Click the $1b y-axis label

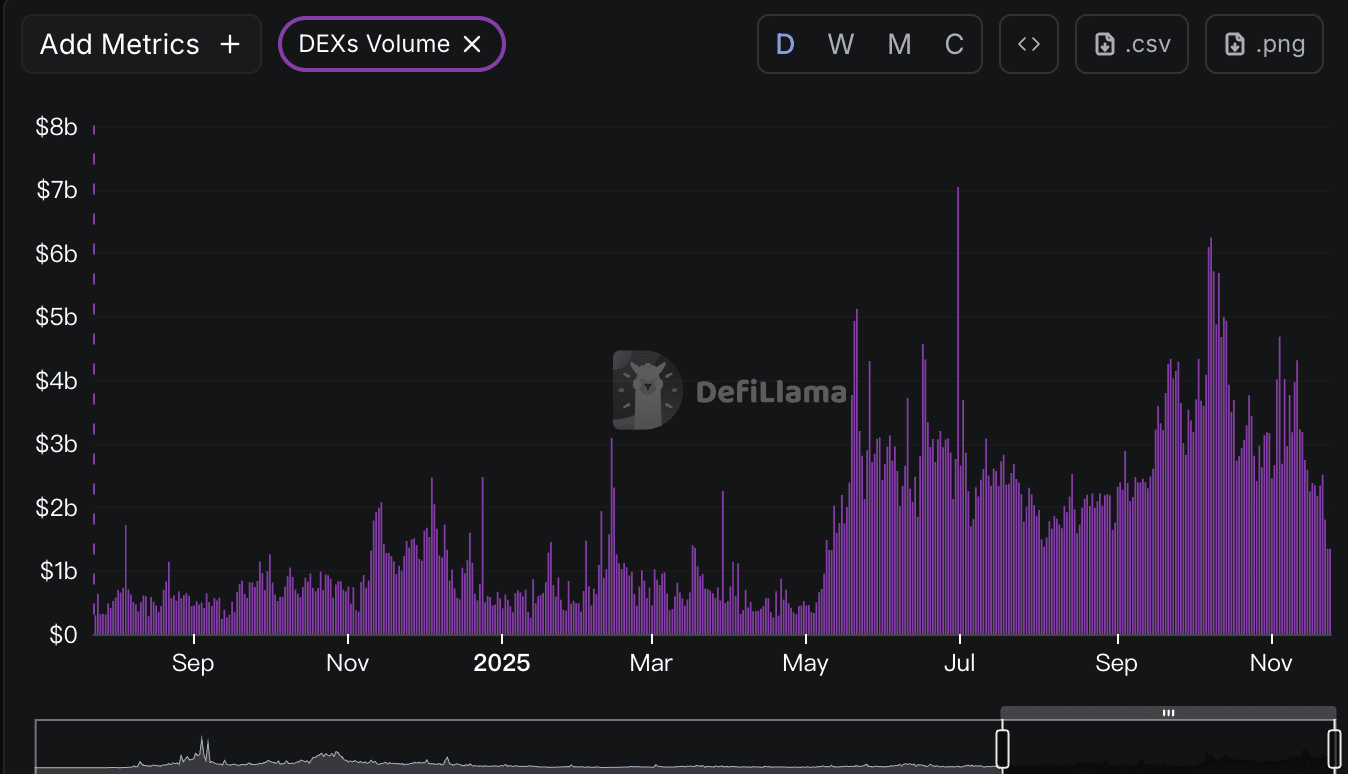click(57, 571)
